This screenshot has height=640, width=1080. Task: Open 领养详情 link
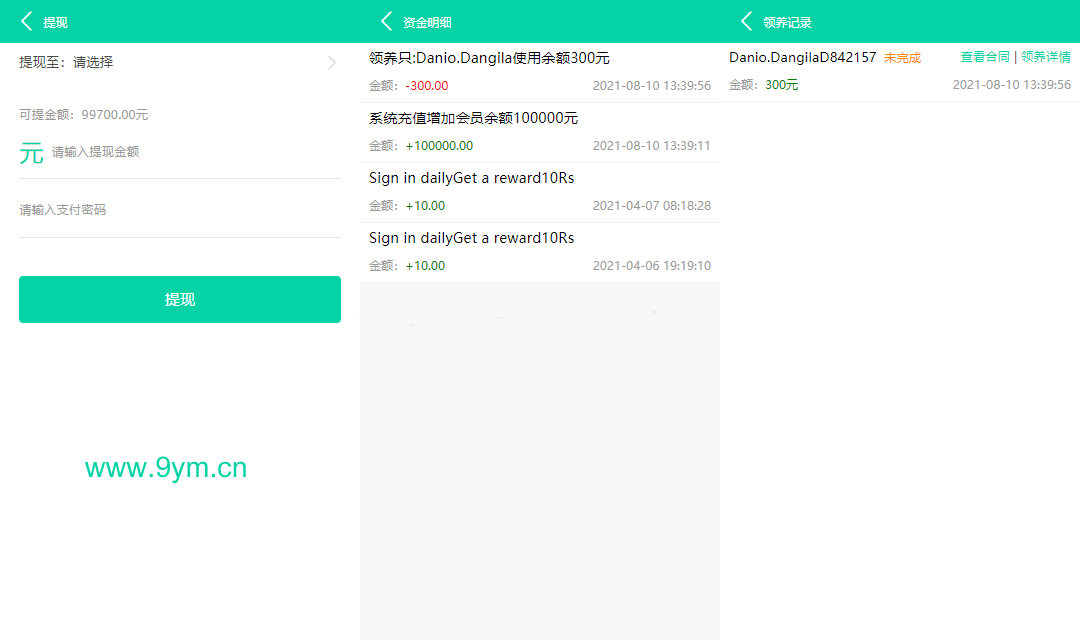[1046, 57]
